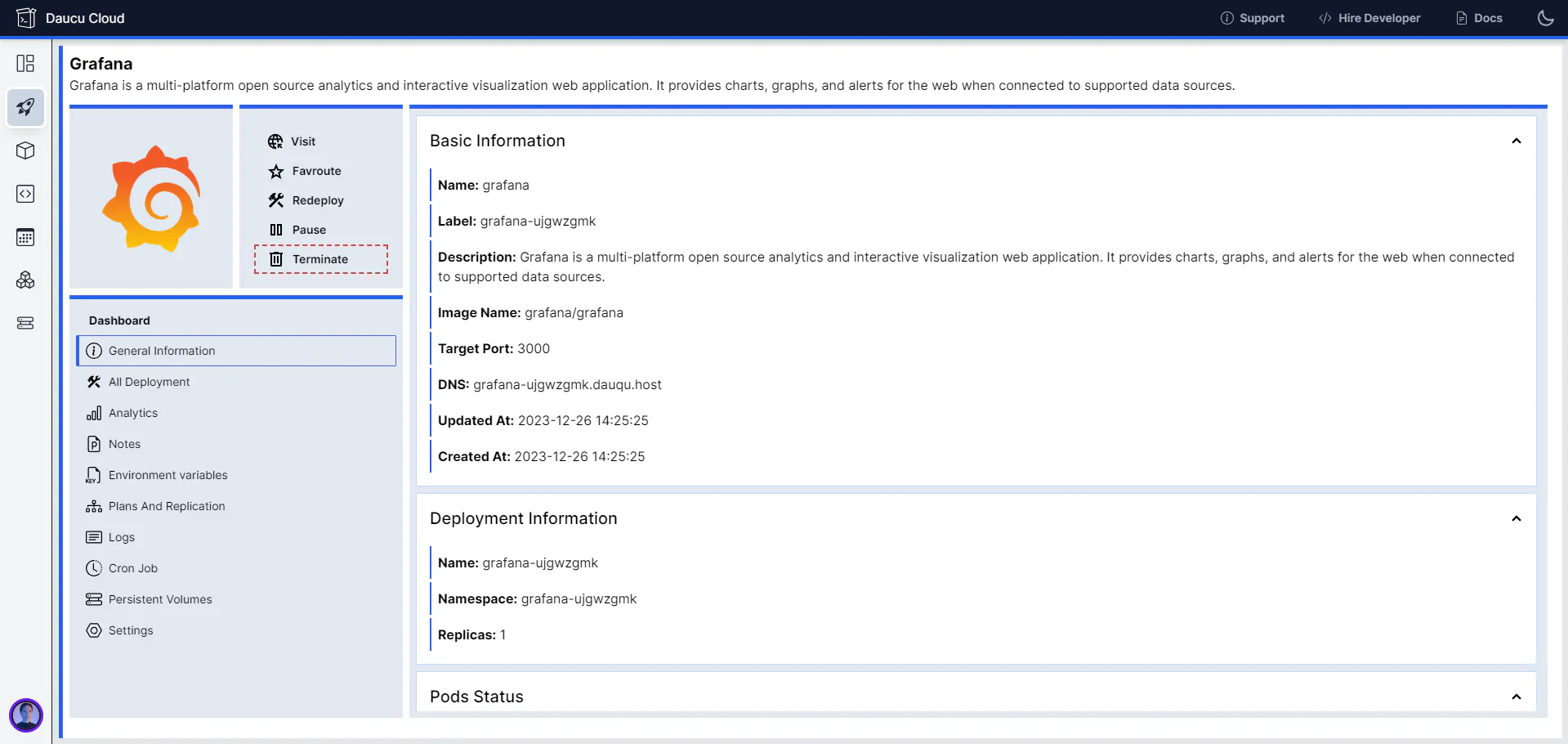The width and height of the screenshot is (1568, 744).
Task: Click the Daucu Cloud logo icon
Action: (26, 18)
